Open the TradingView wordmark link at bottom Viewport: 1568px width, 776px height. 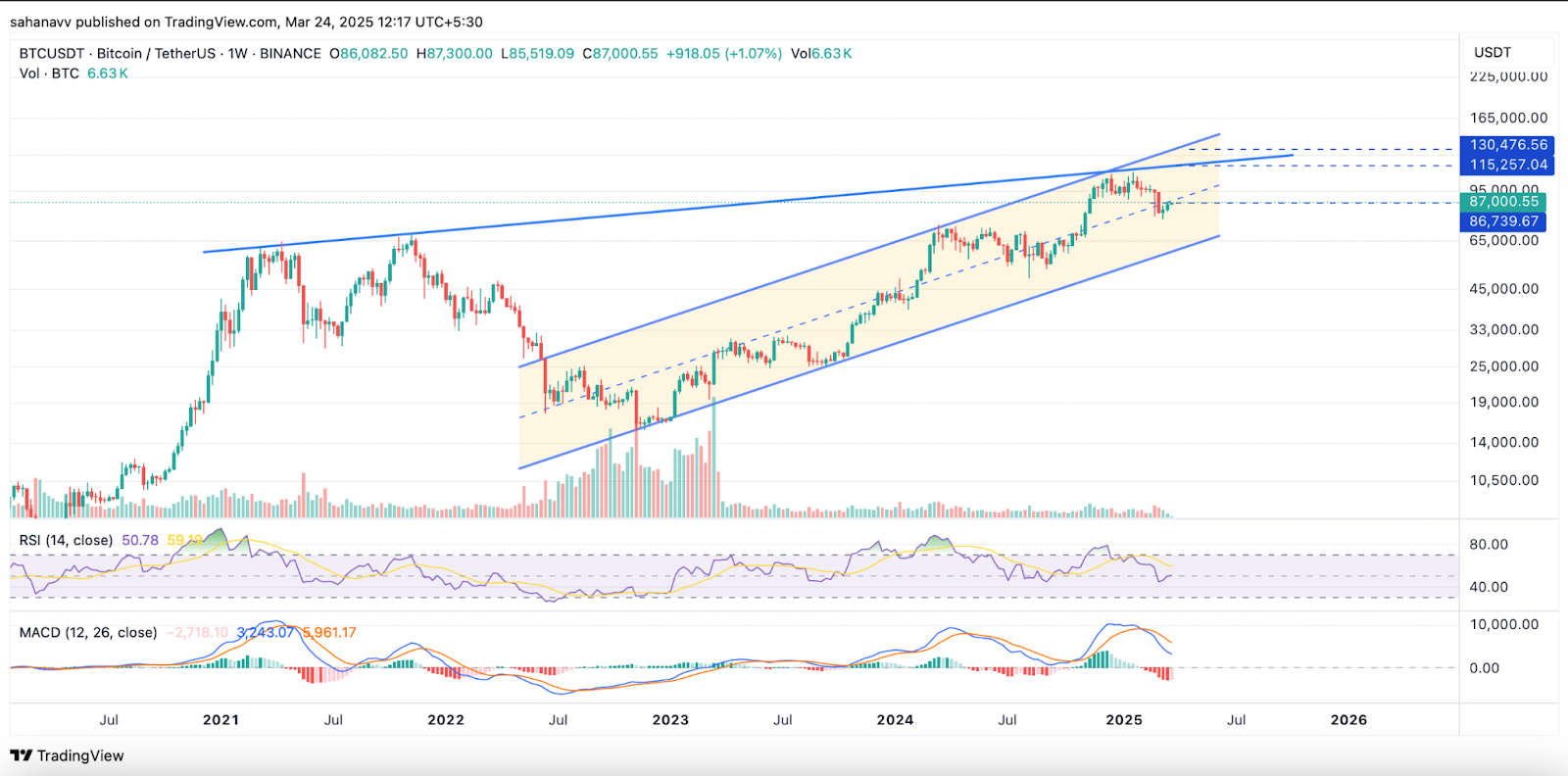[x=80, y=755]
